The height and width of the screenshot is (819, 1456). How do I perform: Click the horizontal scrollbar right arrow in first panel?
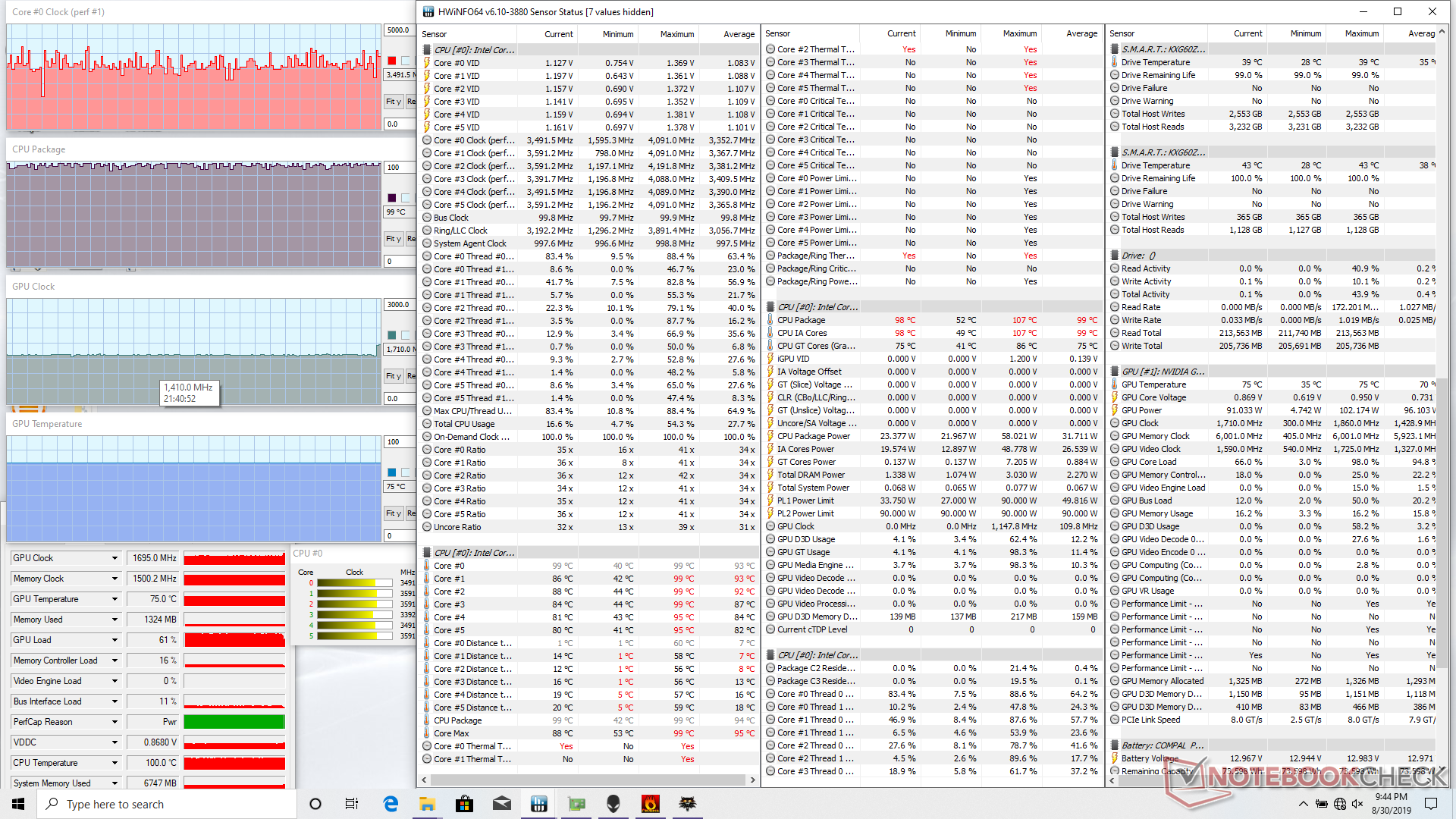pos(752,780)
